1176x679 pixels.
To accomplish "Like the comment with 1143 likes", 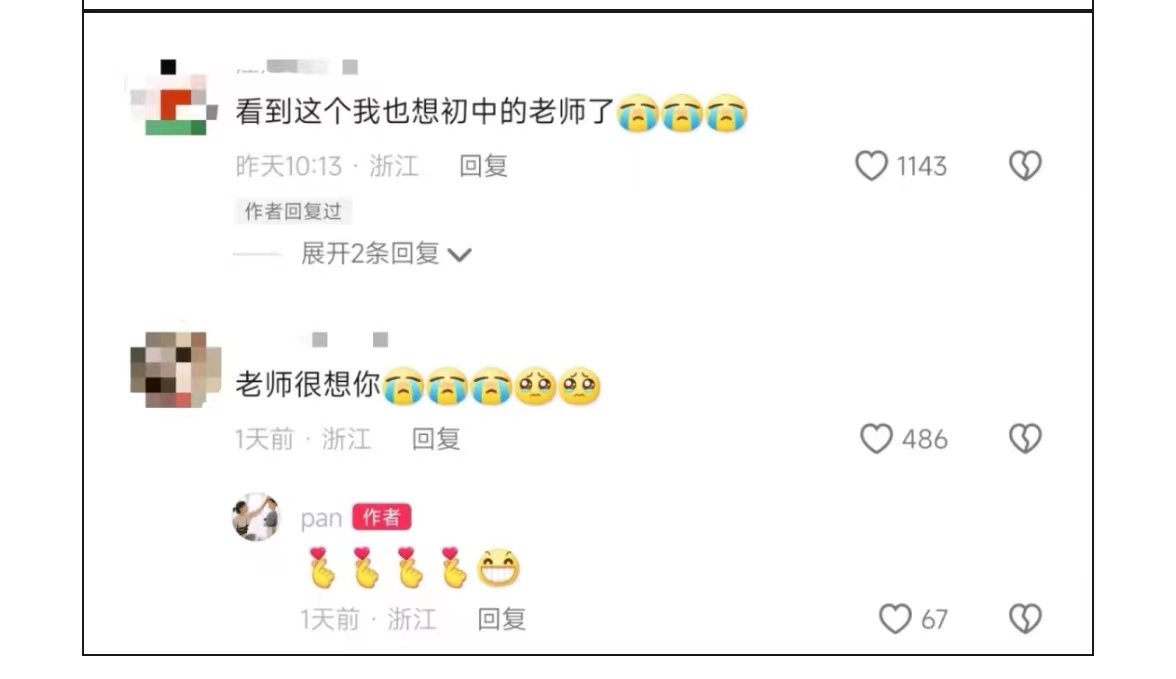I will tap(871, 166).
